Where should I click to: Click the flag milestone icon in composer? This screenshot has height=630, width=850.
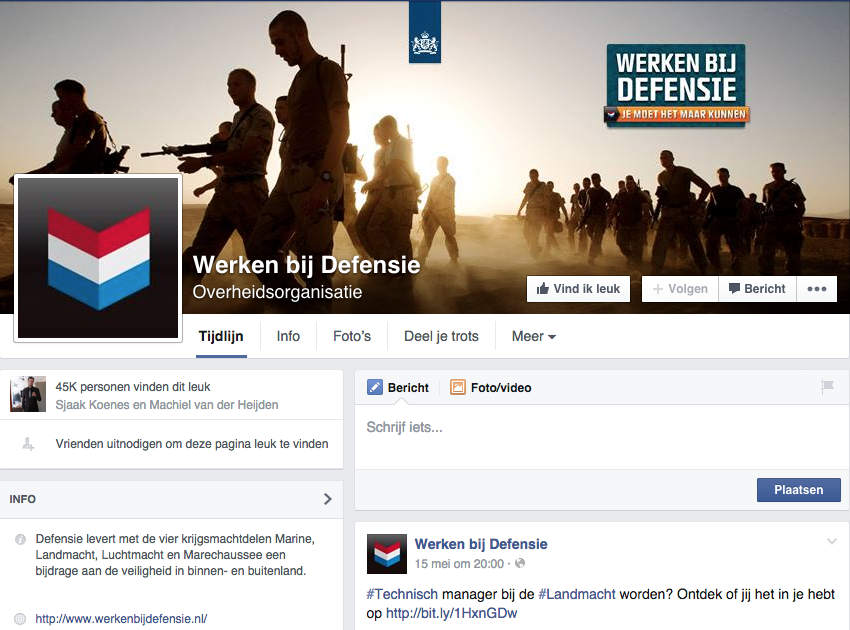[x=827, y=387]
